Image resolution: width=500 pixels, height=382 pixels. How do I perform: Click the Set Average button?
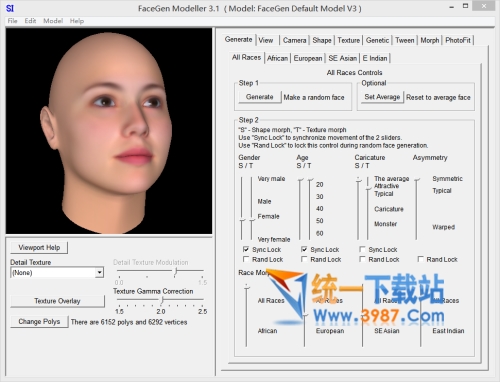tap(382, 97)
